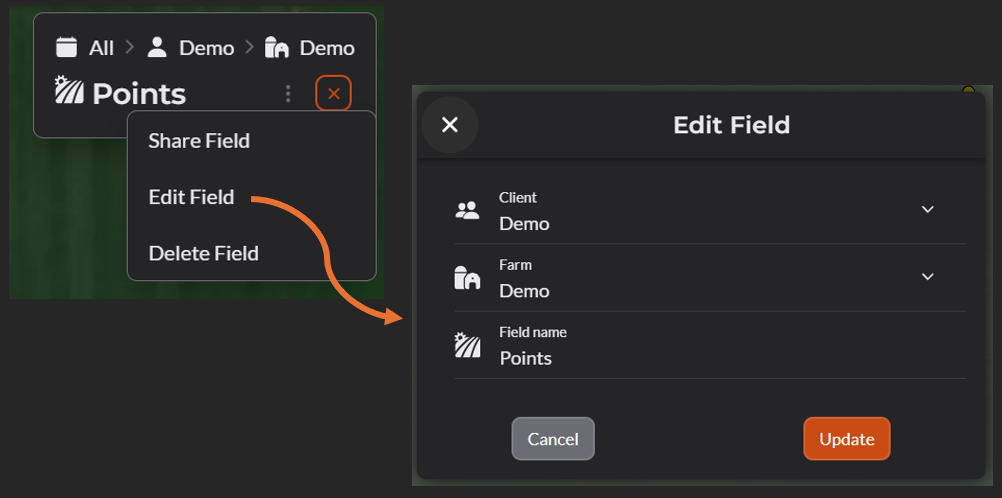Click the Farm silo icon in dialog
Screen dimensions: 1002x498
tap(467, 277)
